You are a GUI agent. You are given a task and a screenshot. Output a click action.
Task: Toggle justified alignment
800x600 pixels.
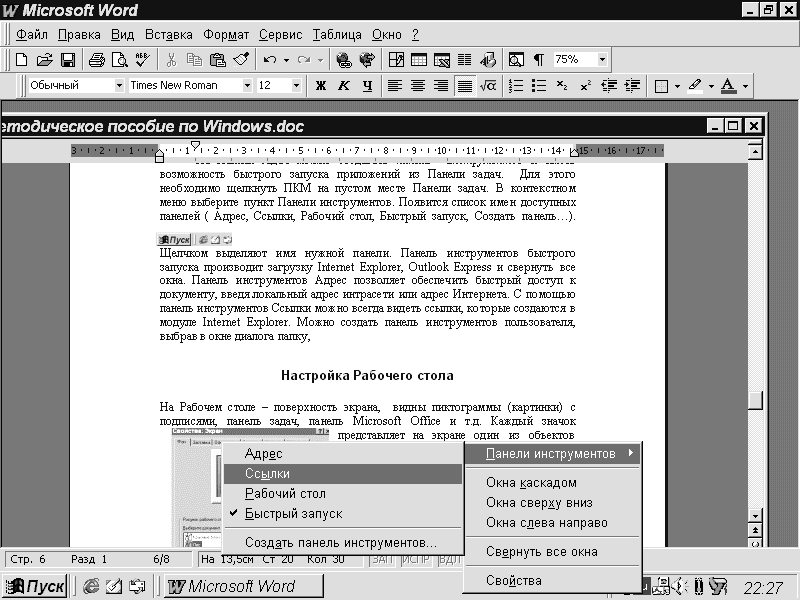click(464, 86)
